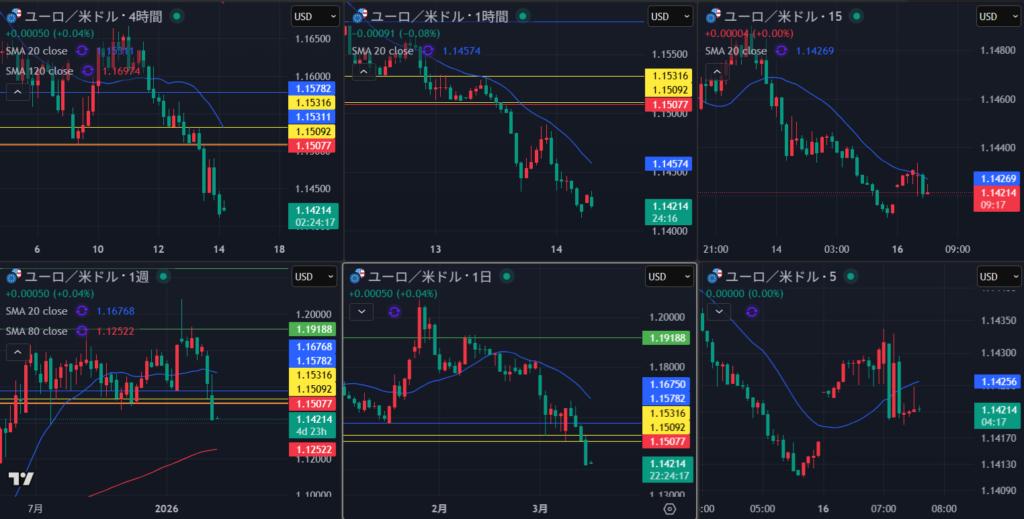Open chart settings gear in daily chart
The image size is (1024, 519).
tap(669, 509)
